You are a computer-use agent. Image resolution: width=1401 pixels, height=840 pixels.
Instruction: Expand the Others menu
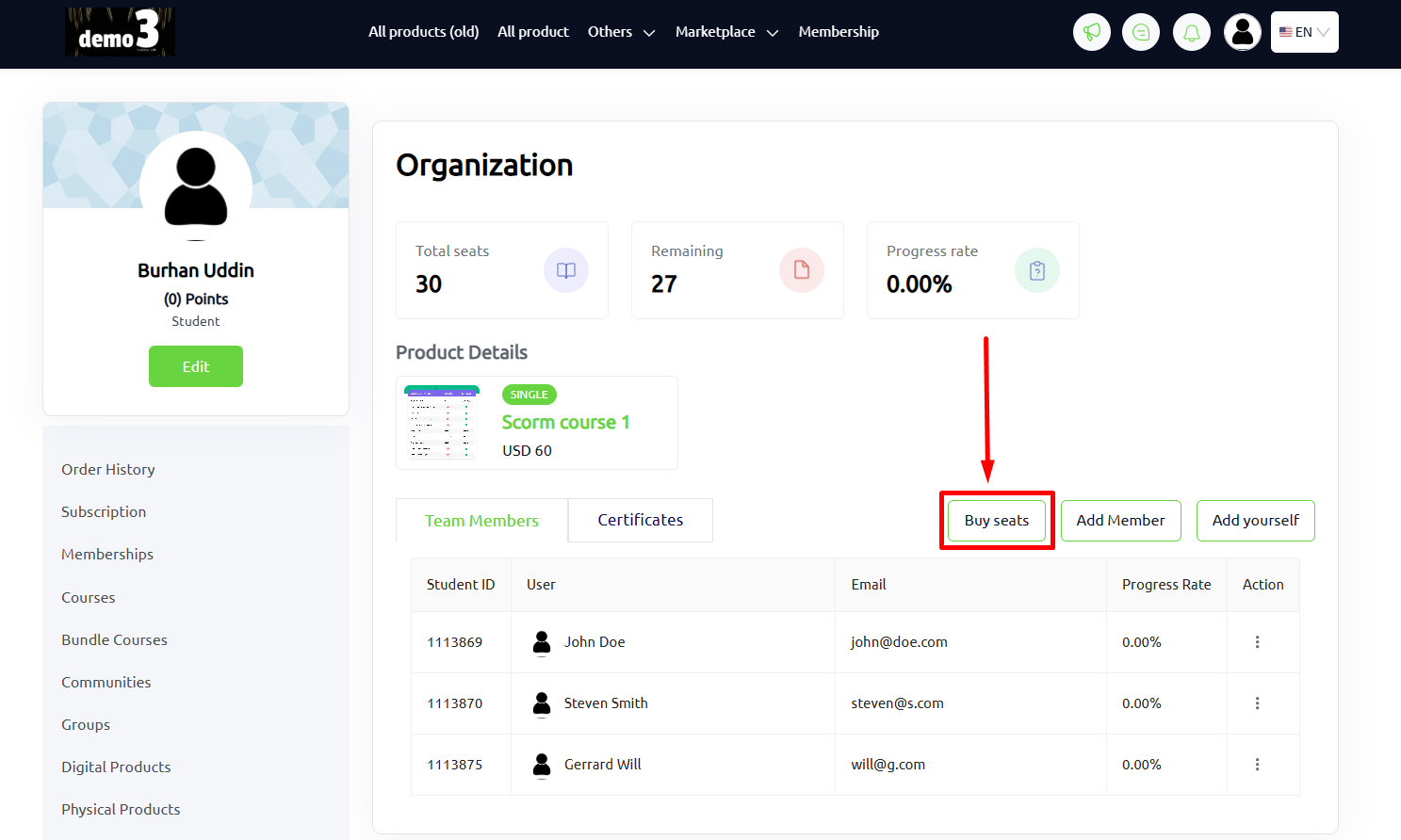click(x=622, y=32)
